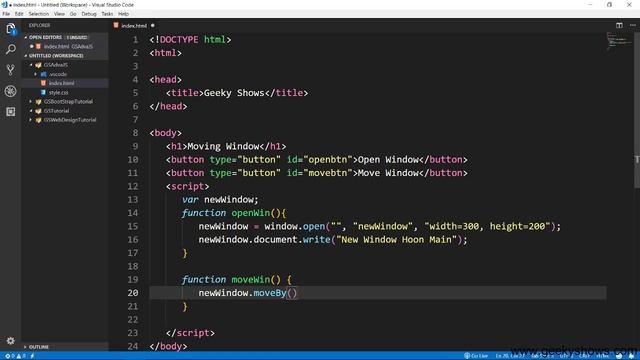Select index.html under Open Editors
640x360 pixels.
(x=65, y=47)
